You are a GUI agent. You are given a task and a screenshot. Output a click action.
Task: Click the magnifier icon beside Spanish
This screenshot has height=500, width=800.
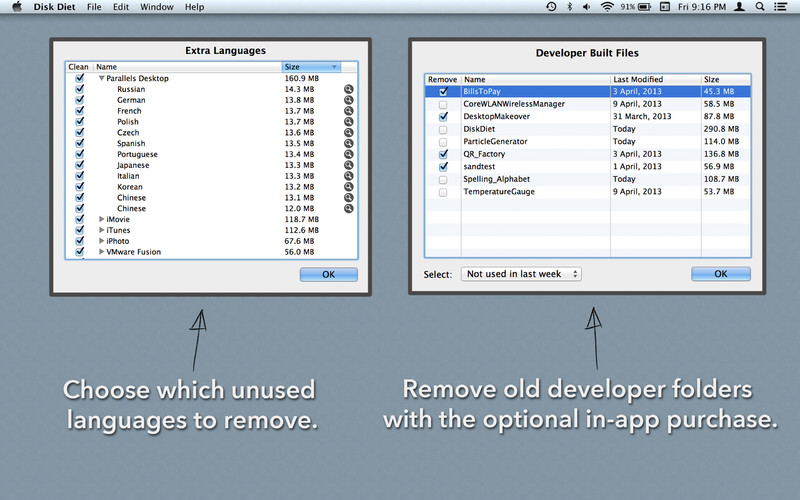click(x=348, y=143)
